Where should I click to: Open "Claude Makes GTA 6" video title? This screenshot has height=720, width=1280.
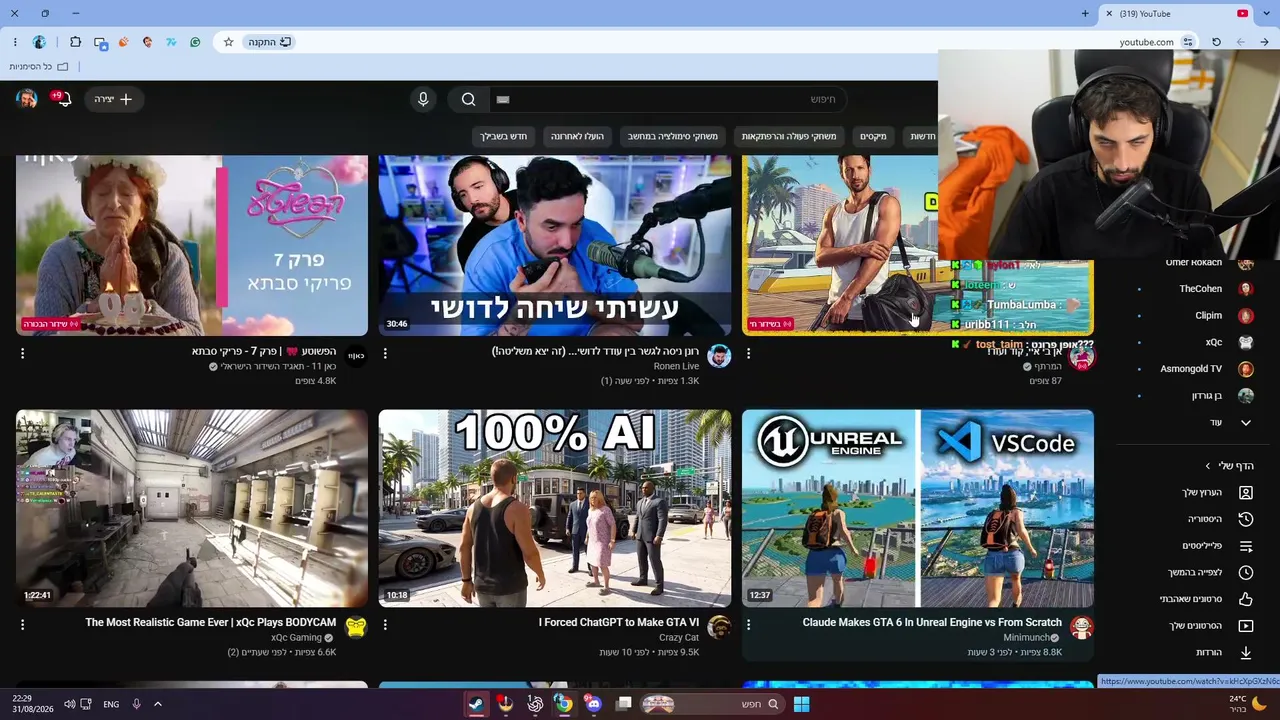click(932, 622)
